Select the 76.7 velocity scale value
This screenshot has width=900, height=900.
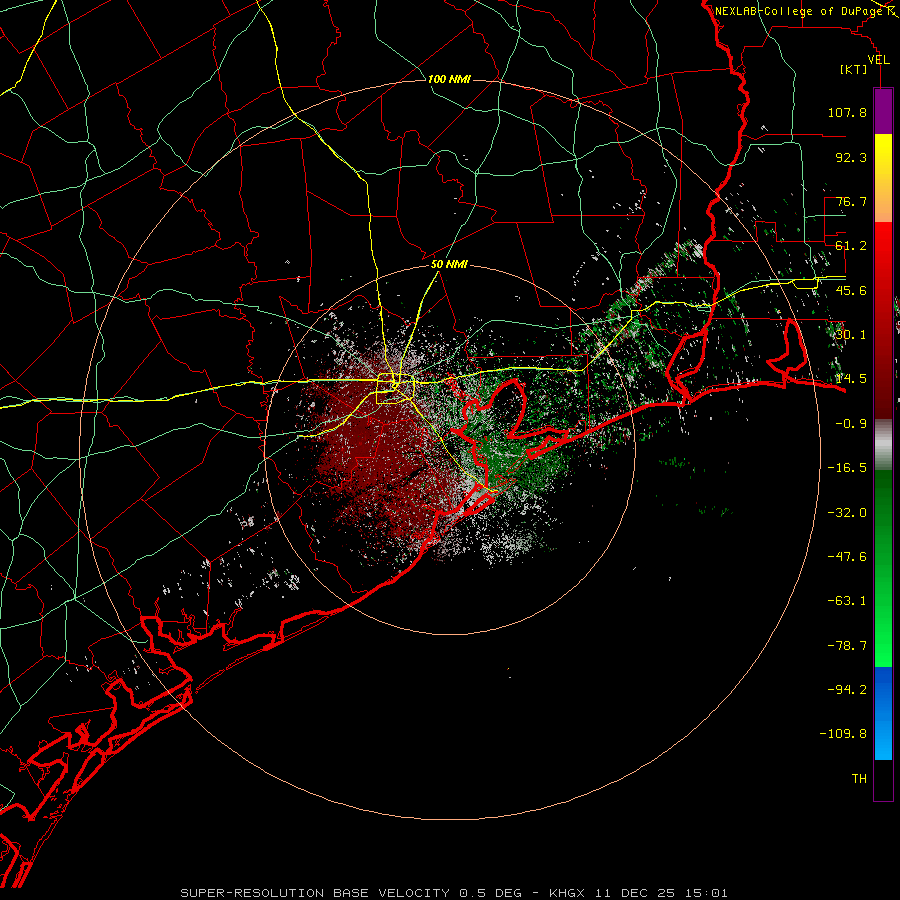pyautogui.click(x=851, y=201)
